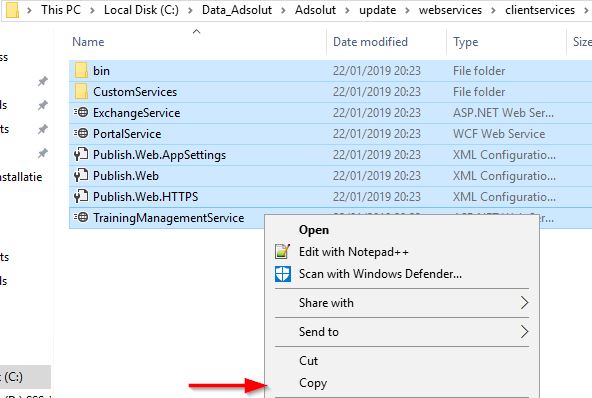Screen dimensions: 592x398
Task: Open the chevron after webservices breadcrumb
Action: [493, 10]
